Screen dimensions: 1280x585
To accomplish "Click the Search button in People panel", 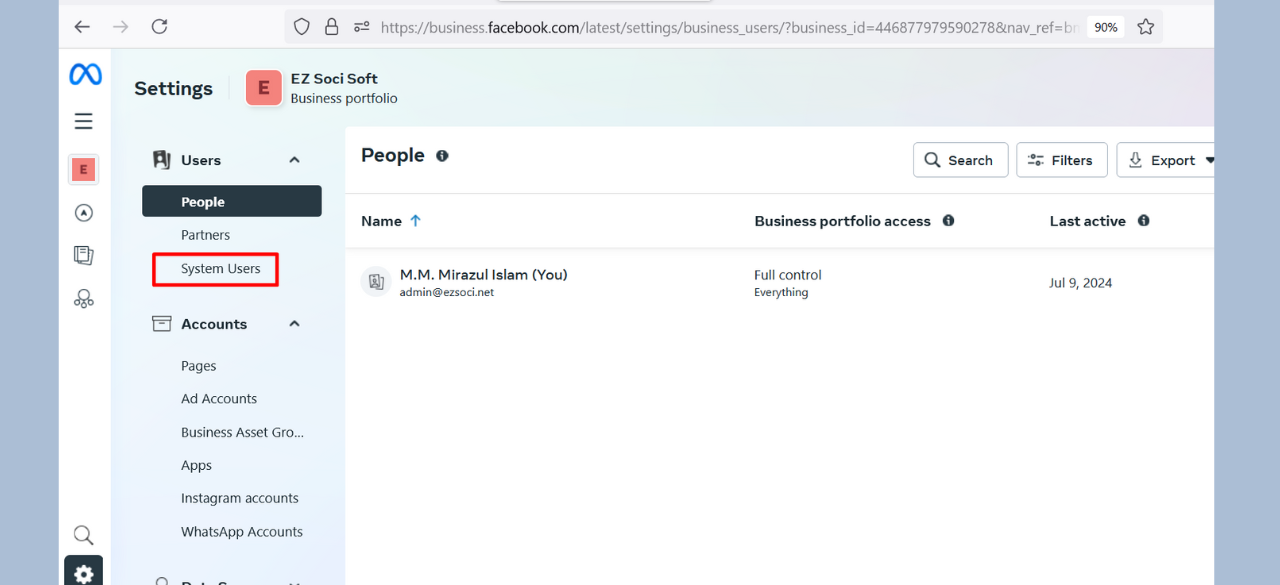I will 960,160.
